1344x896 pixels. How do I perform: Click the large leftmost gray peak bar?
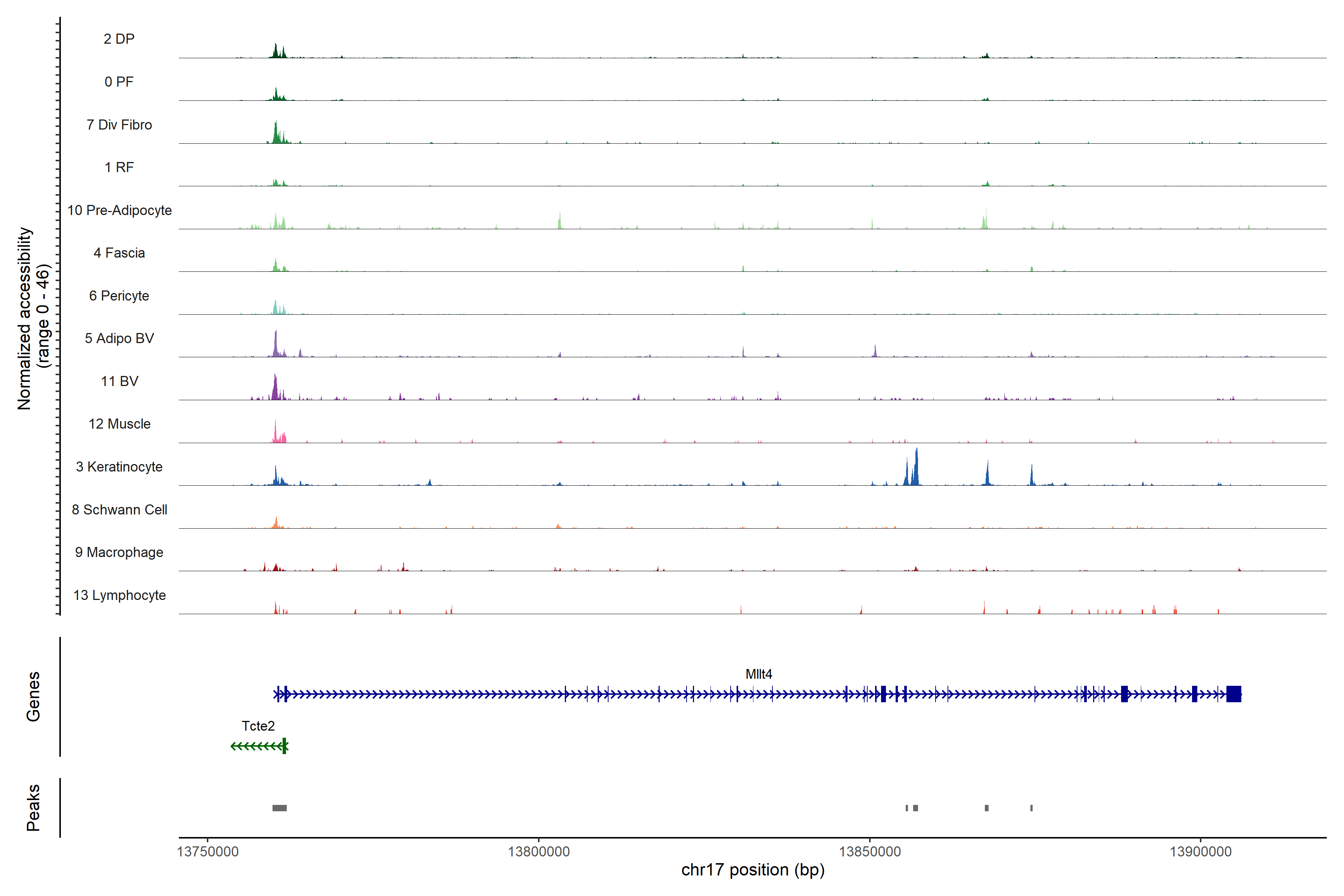click(x=279, y=808)
